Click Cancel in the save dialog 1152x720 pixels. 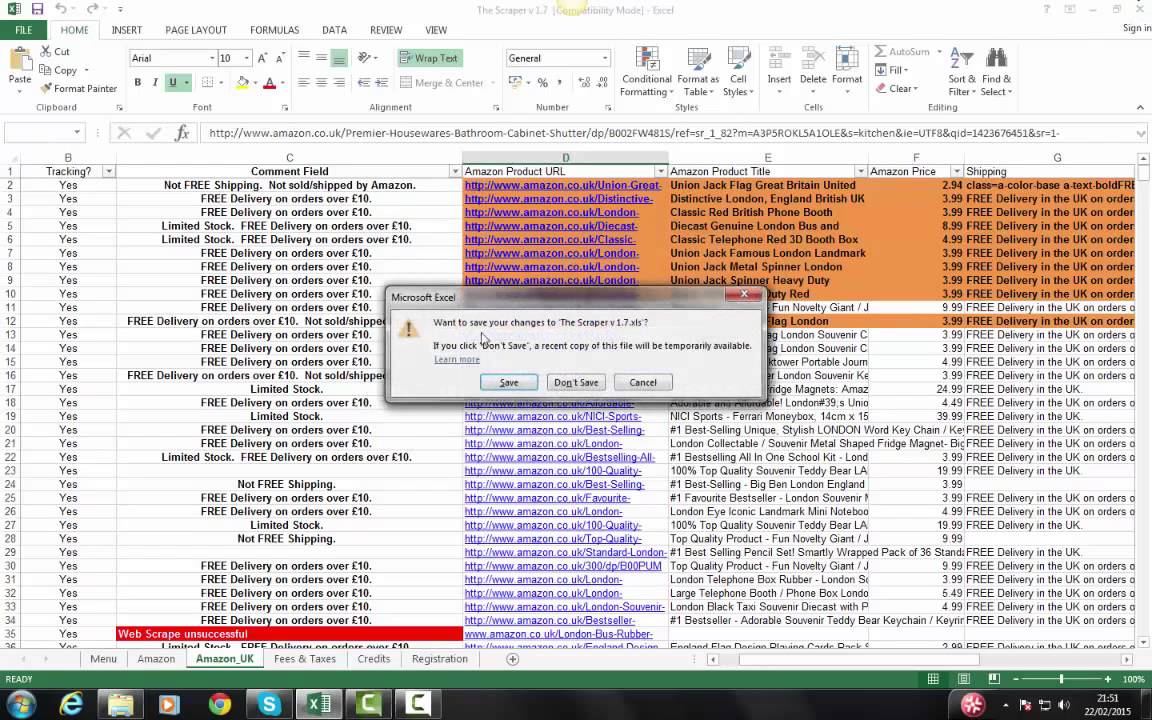coord(643,383)
